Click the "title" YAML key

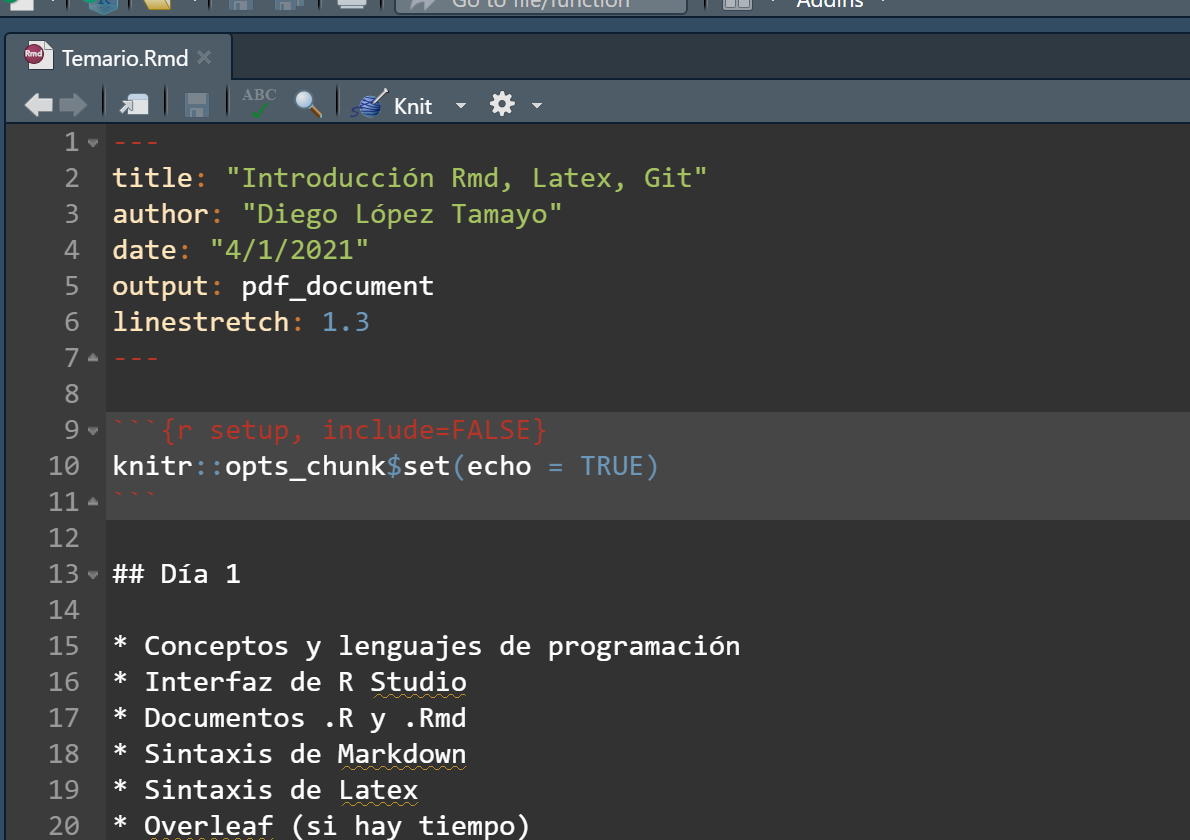tap(153, 178)
